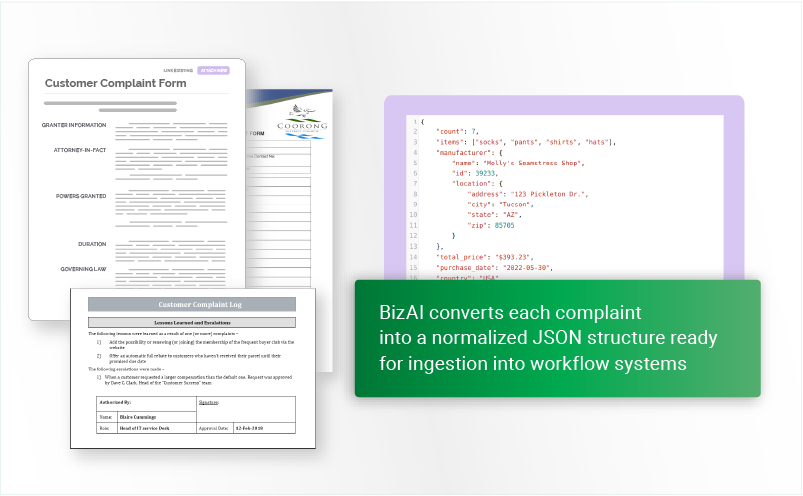Image resolution: width=803 pixels, height=496 pixels.
Task: Click the Link Existing label
Action: tap(178, 71)
